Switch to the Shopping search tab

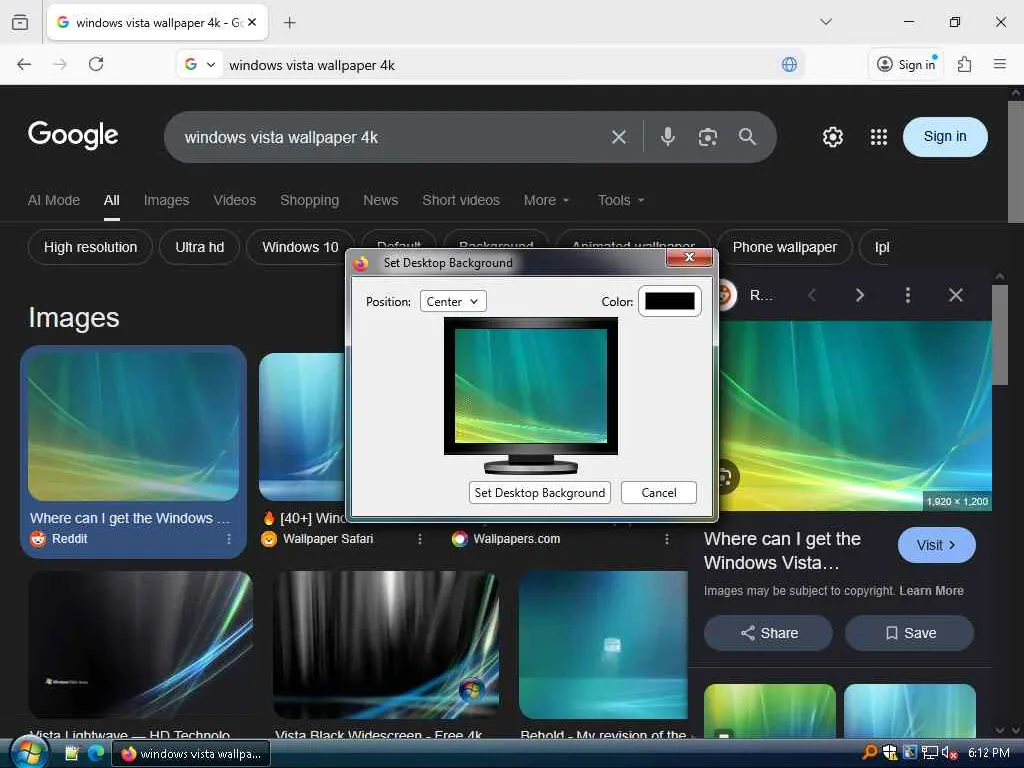[310, 200]
